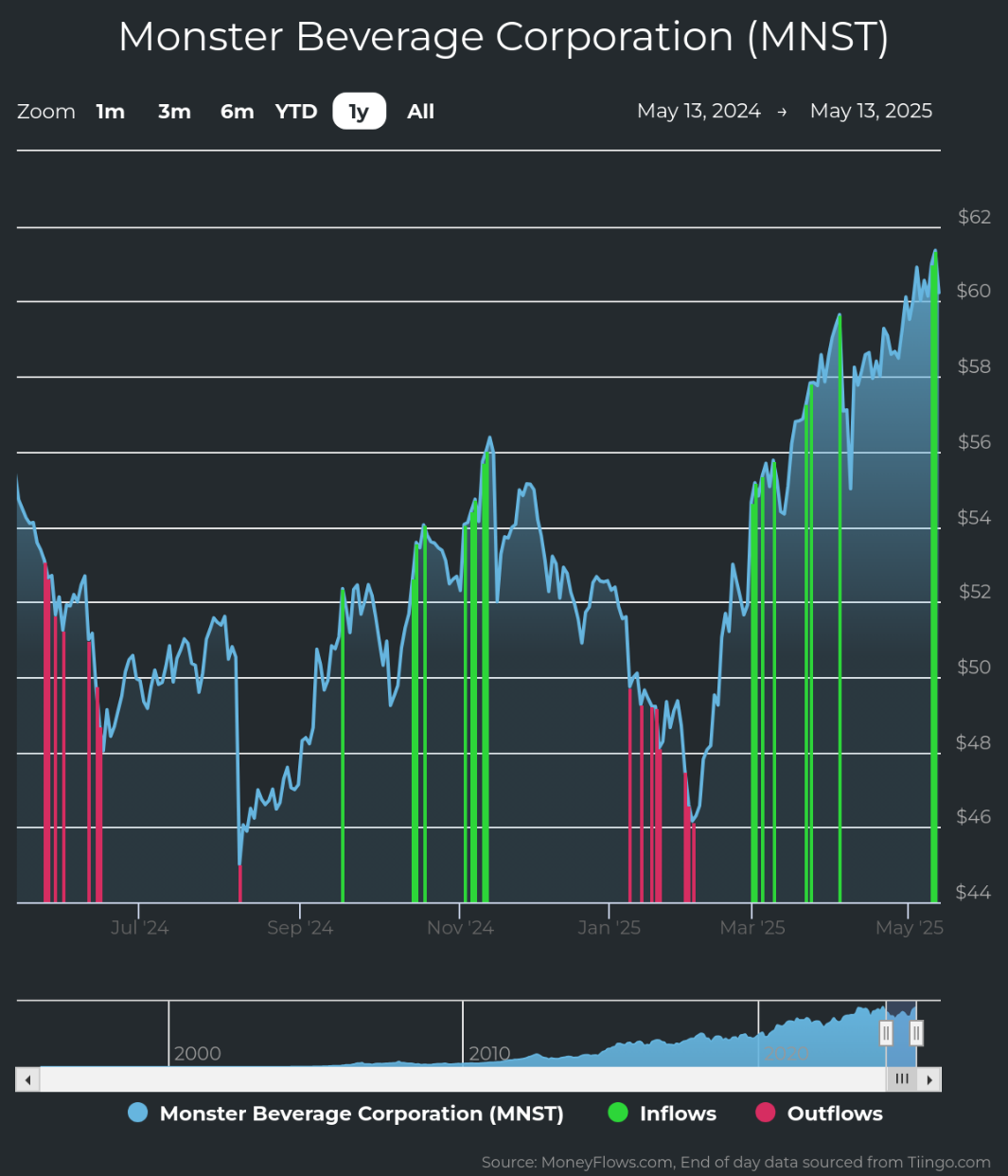Click the navigator scrollbar thumb
The width and height of the screenshot is (1008, 1176).
click(x=901, y=1079)
